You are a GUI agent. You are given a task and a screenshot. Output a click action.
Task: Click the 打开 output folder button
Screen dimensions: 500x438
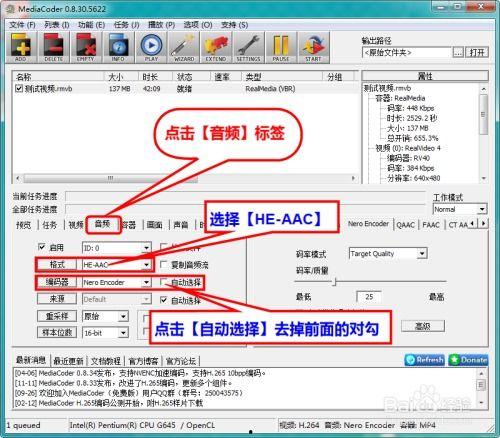[x=477, y=52]
